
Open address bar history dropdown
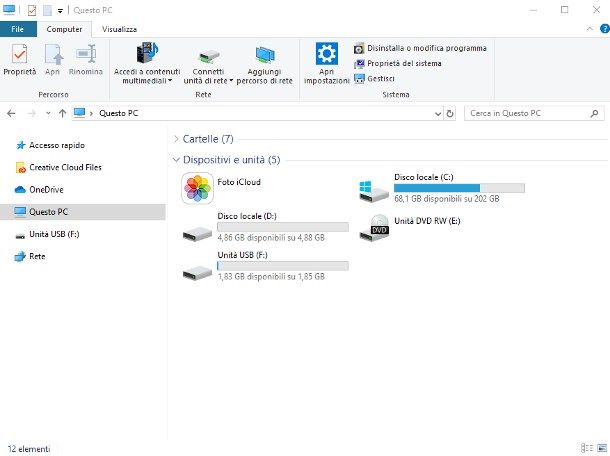[438, 114]
